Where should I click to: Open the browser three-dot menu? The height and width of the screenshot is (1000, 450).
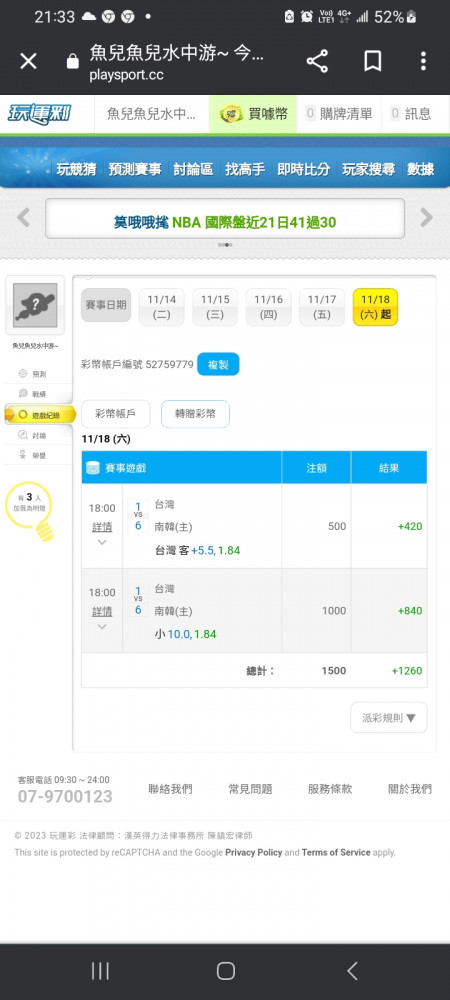click(423, 62)
